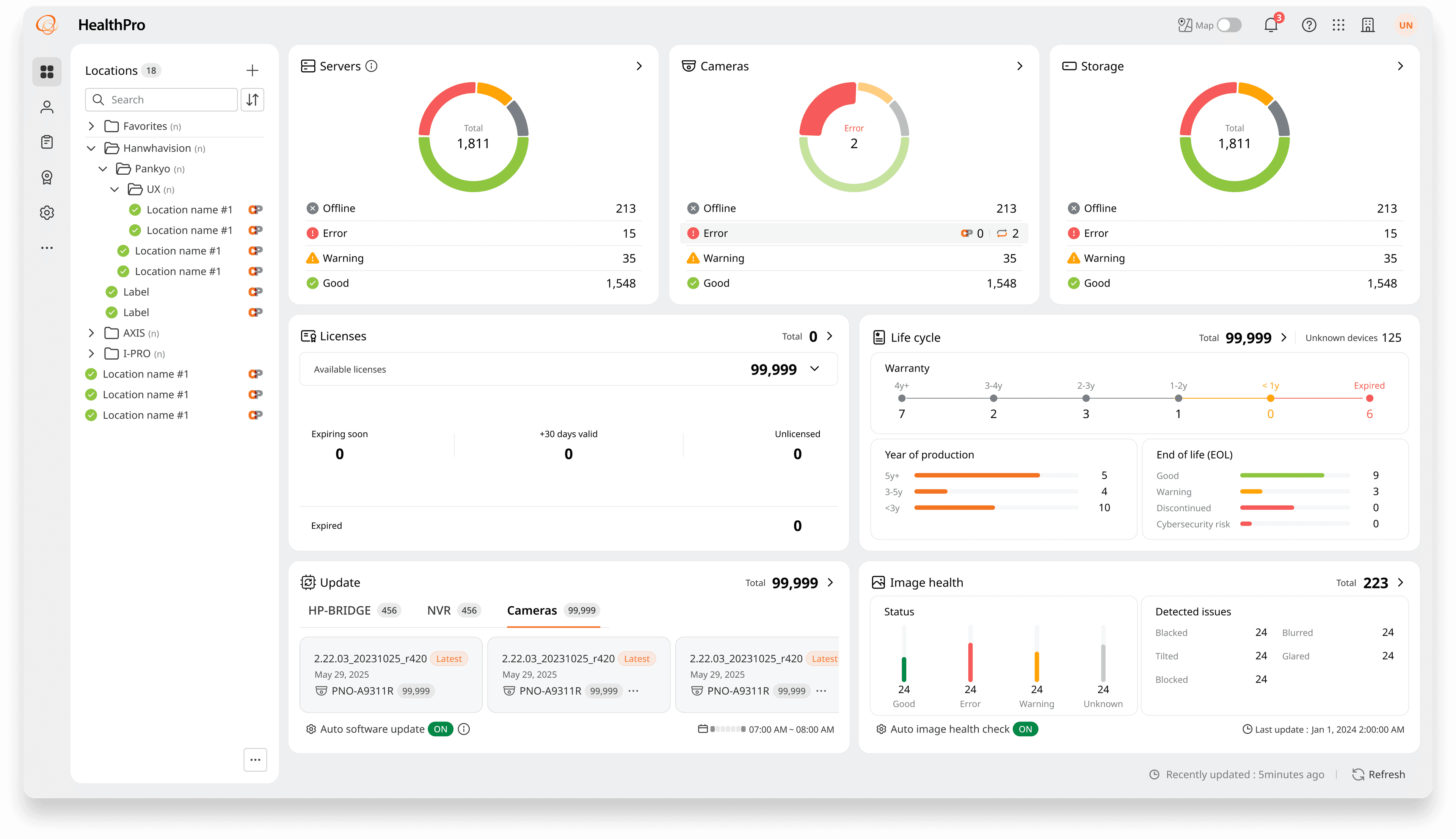Screen dimensions: 1456x839
Task: Sort locations with the arrows button
Action: tap(252, 100)
